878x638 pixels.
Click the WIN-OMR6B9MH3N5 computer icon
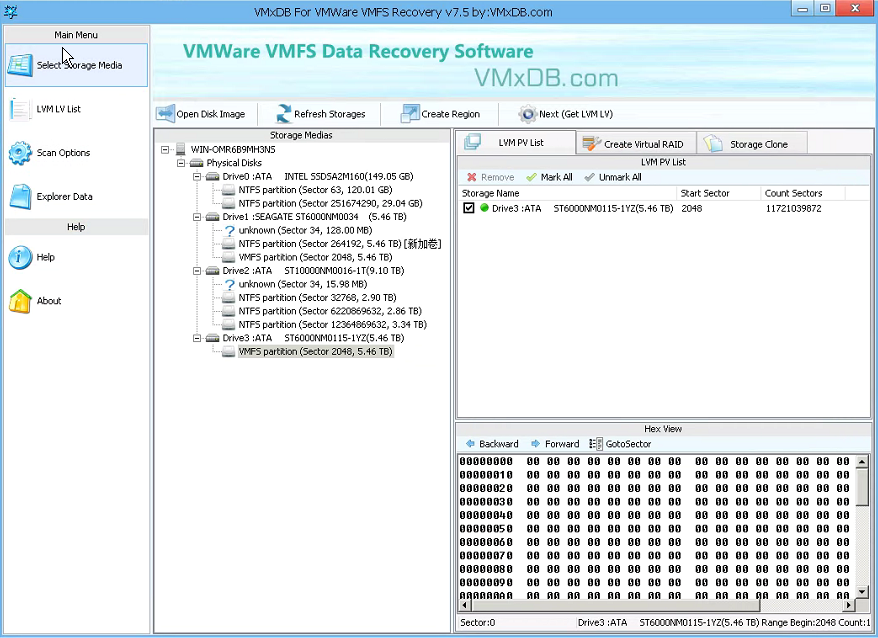[180, 149]
